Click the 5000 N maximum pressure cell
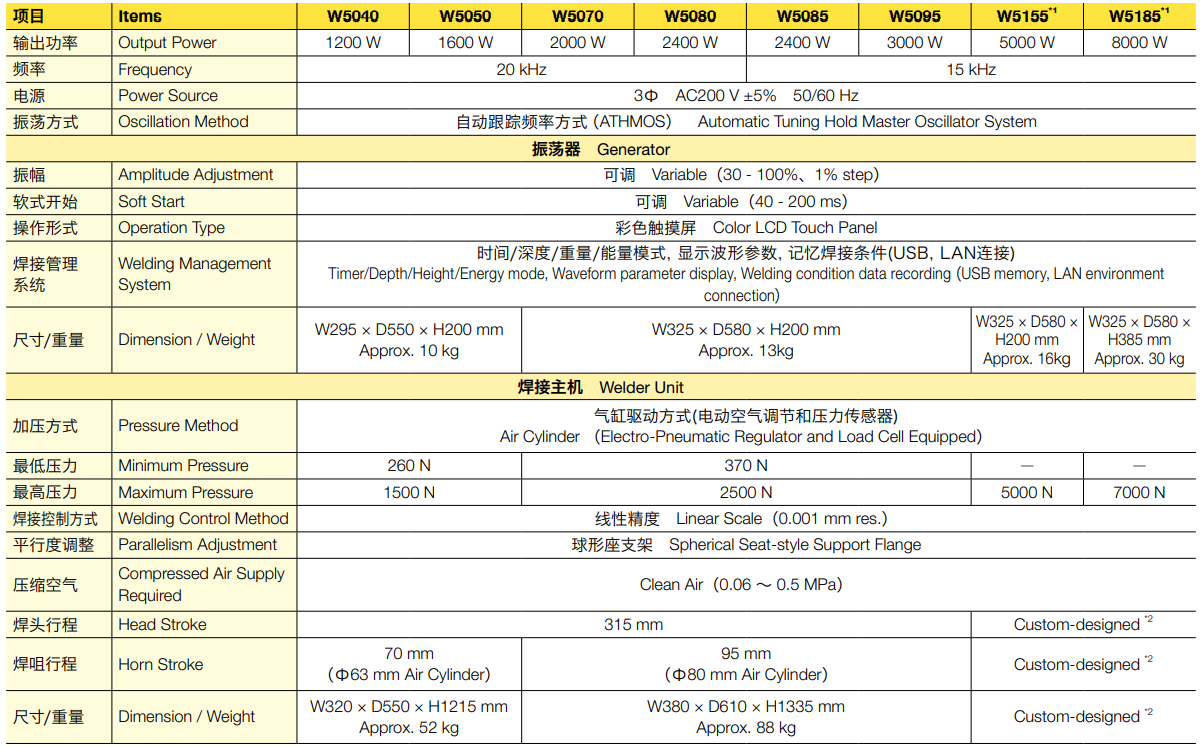This screenshot has width=1202, height=747. coord(1027,493)
